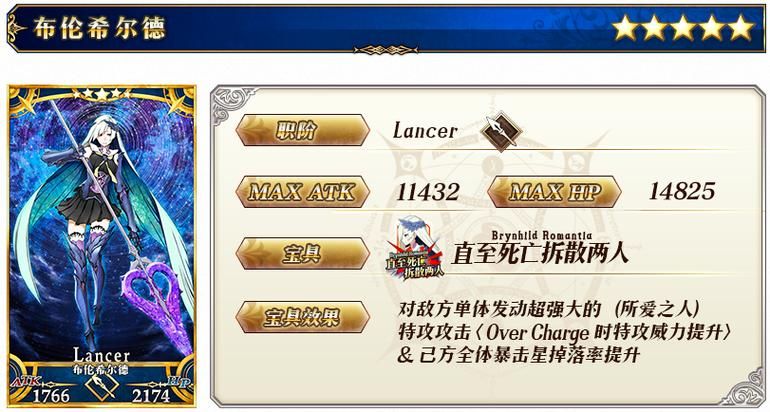Image resolution: width=770 pixels, height=412 pixels.
Task: Click the 布伦希尔德 title in header
Action: (x=100, y=28)
